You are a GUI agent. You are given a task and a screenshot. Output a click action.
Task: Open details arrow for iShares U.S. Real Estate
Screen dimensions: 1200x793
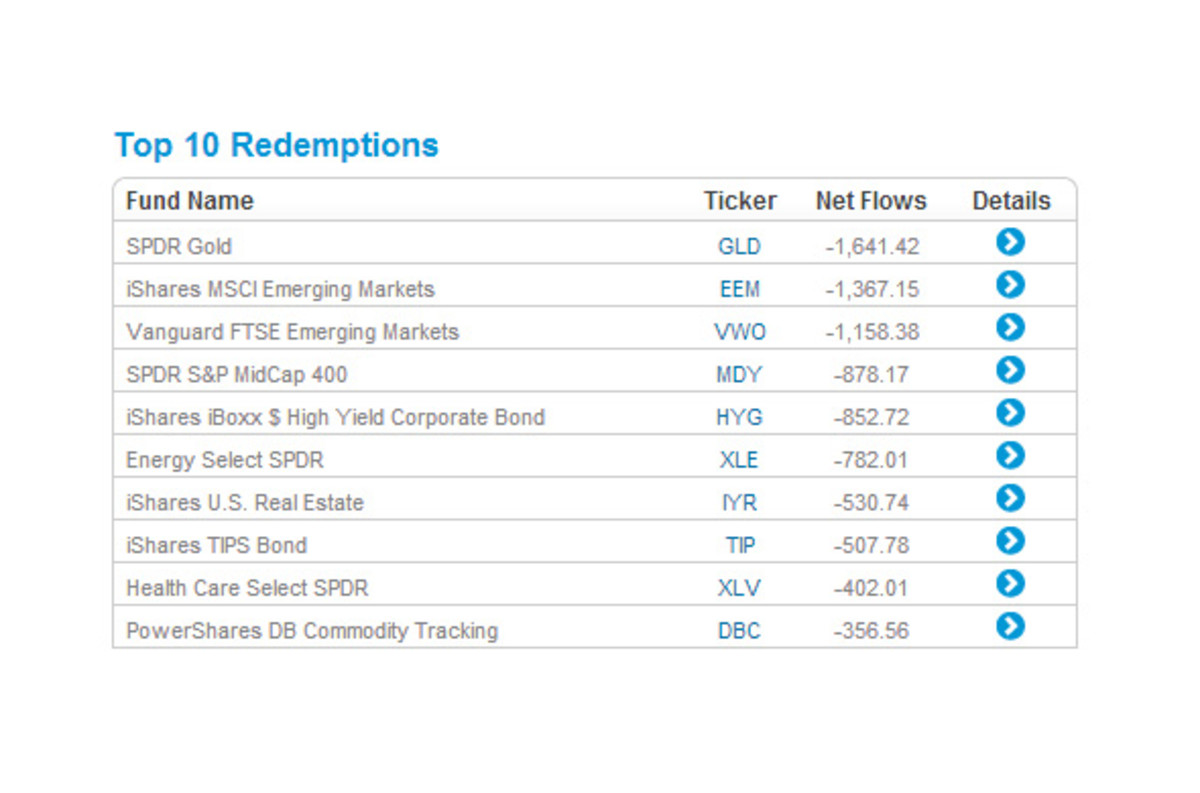pos(1010,498)
